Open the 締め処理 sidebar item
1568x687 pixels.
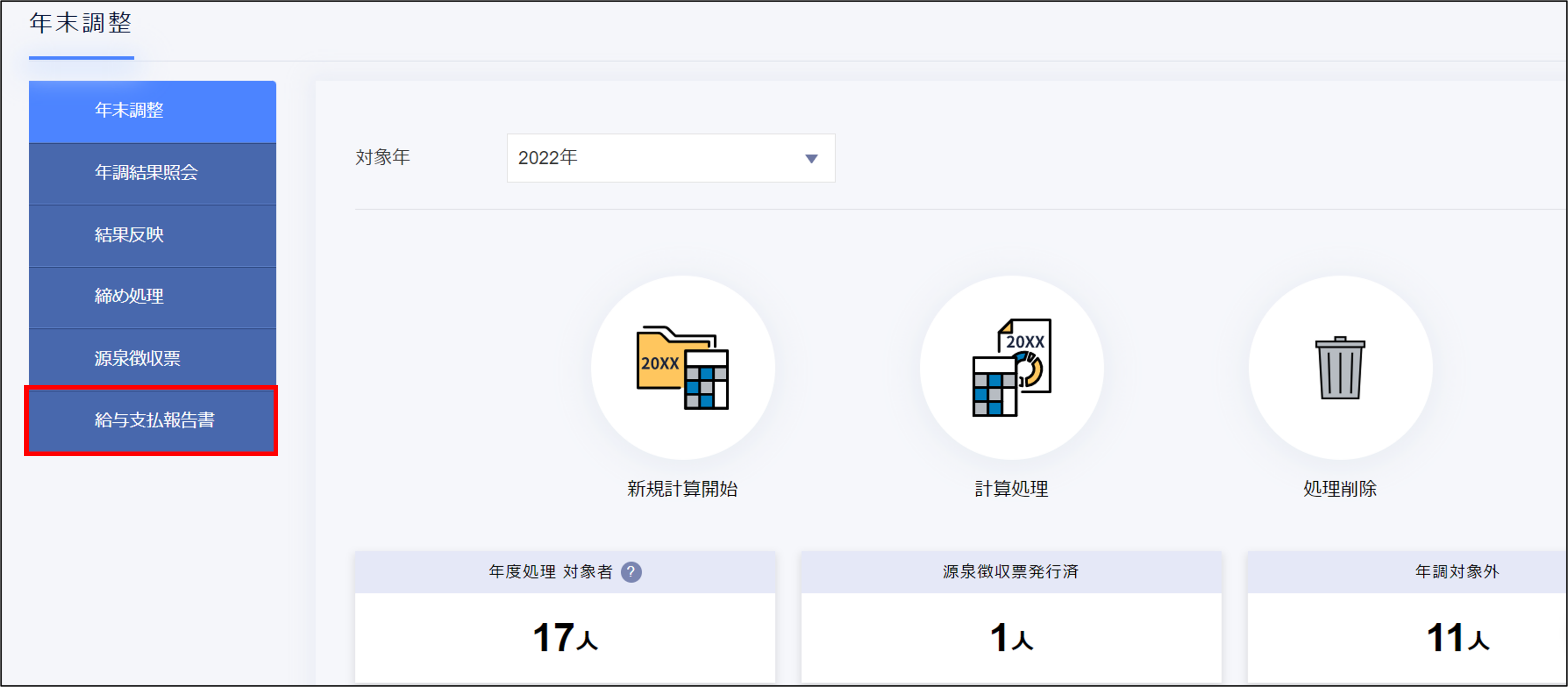tap(152, 296)
